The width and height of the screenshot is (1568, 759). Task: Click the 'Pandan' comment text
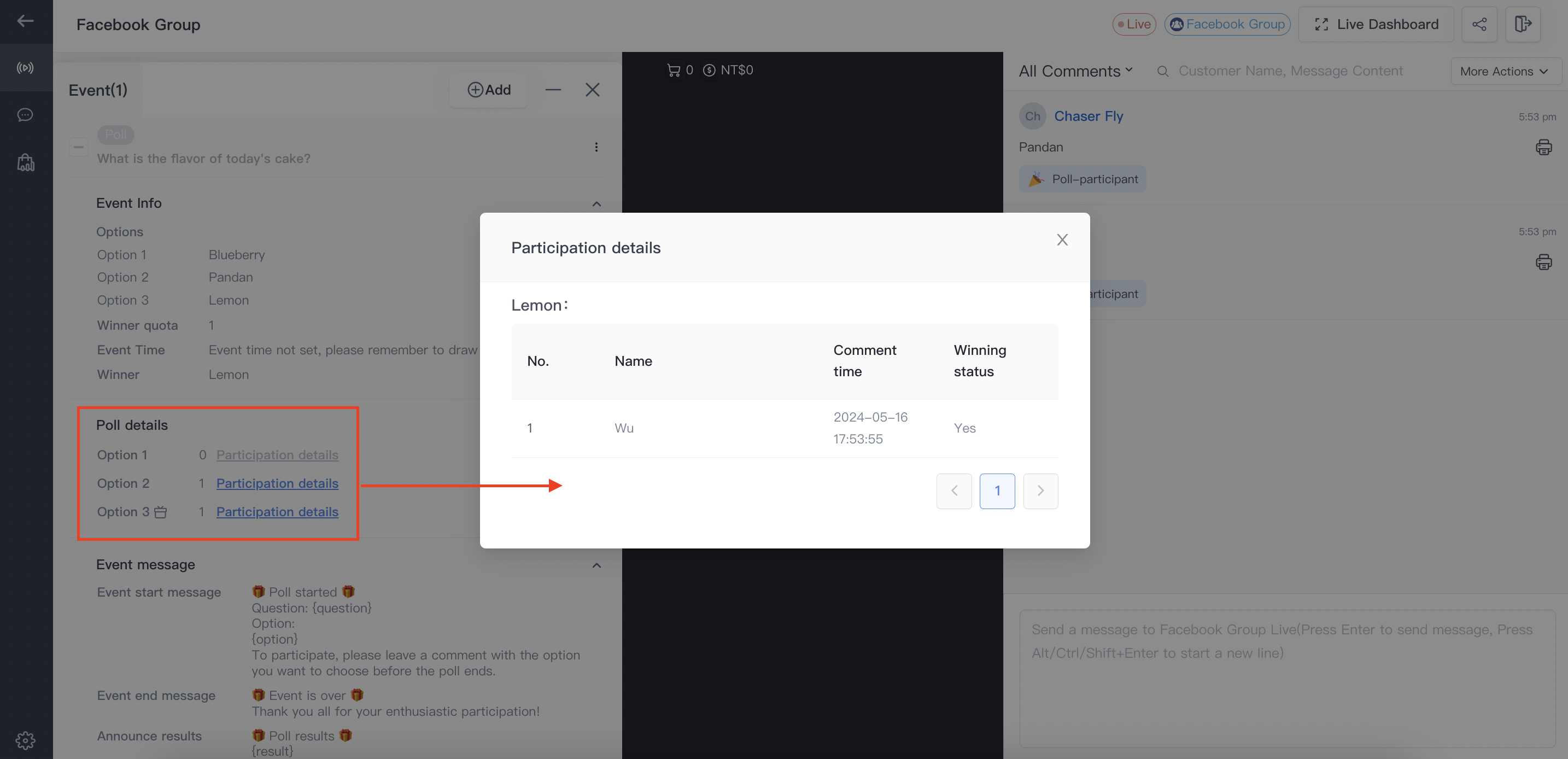coord(1041,147)
